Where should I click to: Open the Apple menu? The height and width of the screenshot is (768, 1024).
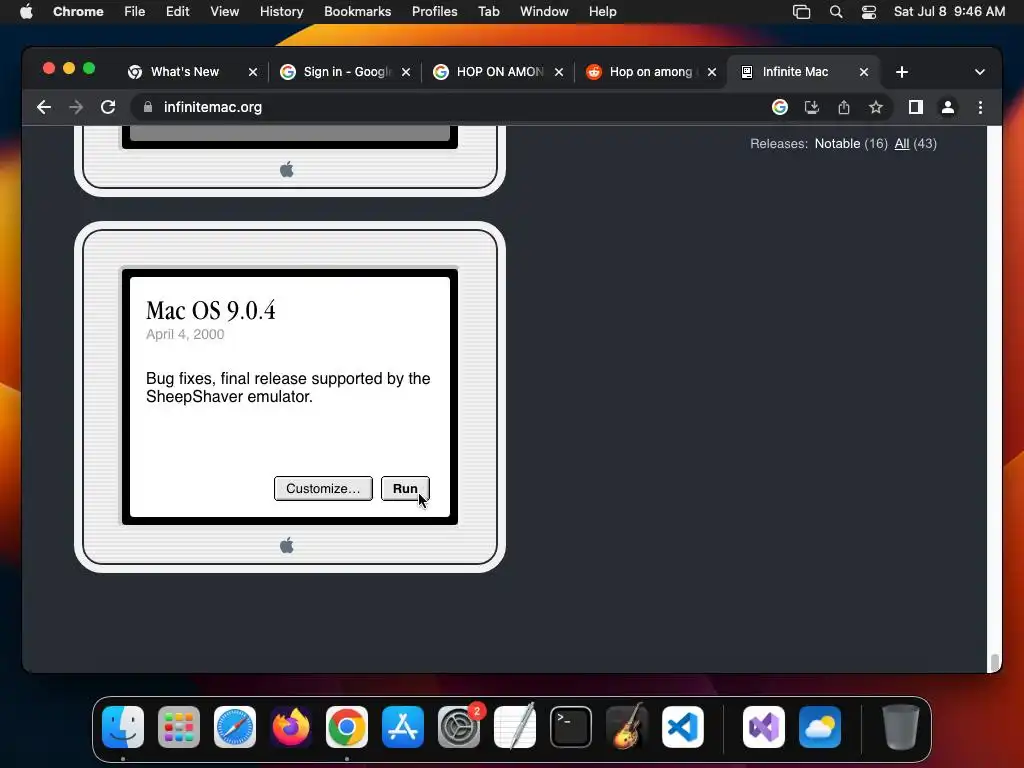pyautogui.click(x=26, y=12)
